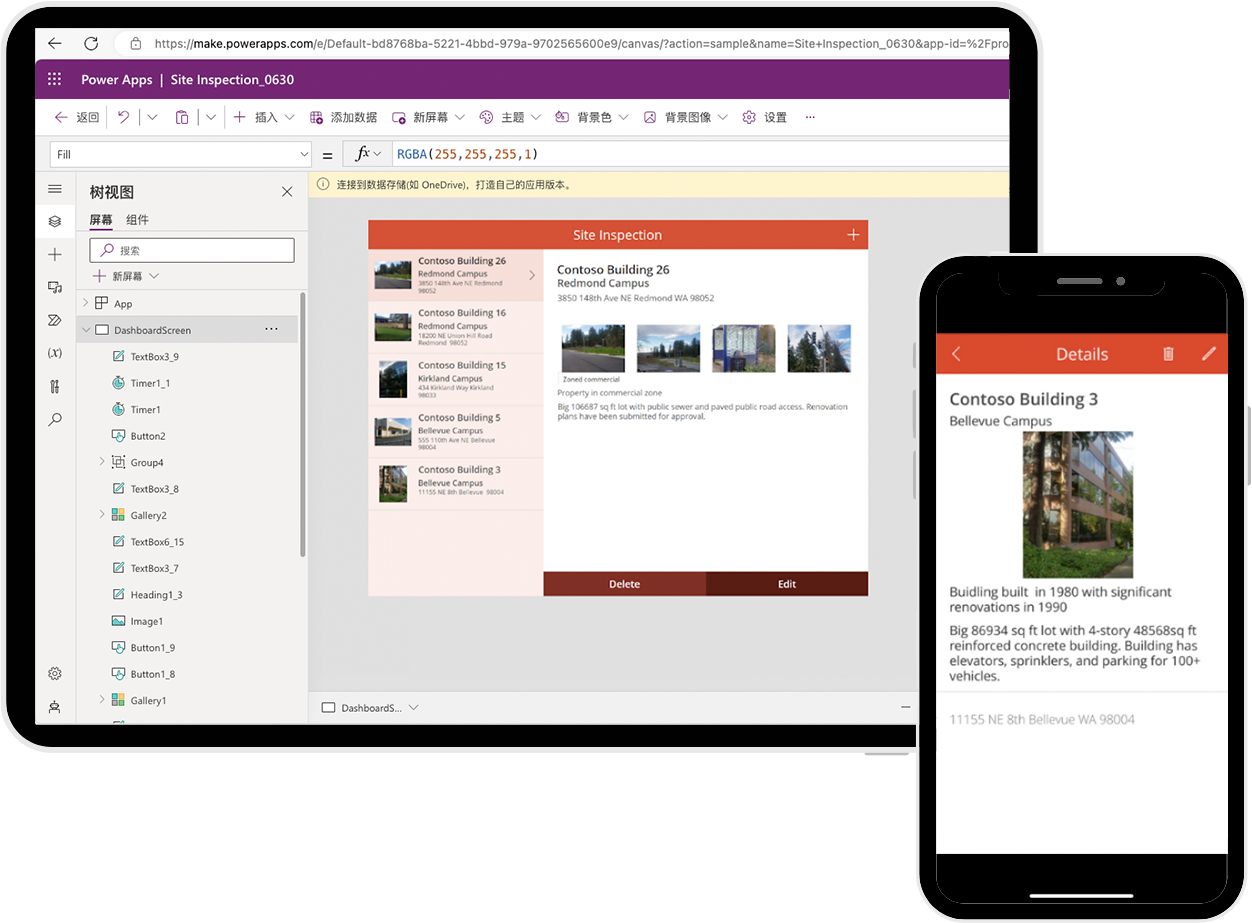The height and width of the screenshot is (923, 1252).
Task: Select Contoso Building 5 gallery item
Action: (x=456, y=431)
